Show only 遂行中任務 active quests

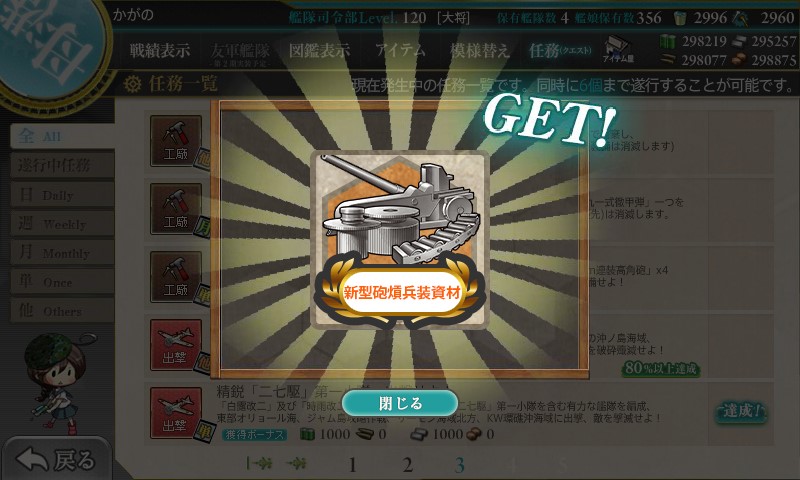point(62,165)
